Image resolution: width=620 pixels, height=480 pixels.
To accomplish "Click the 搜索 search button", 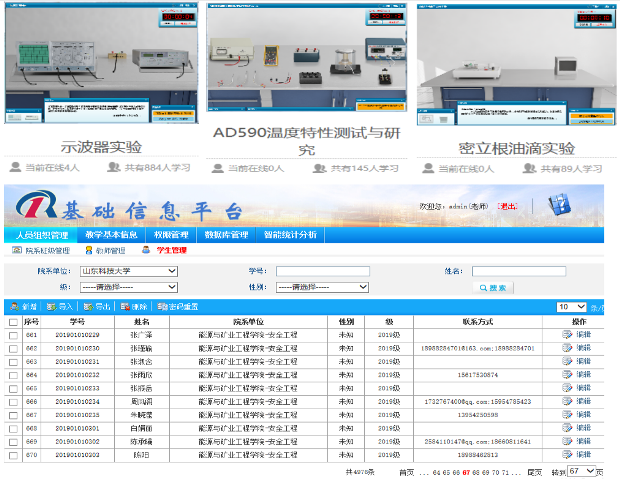I will [x=493, y=288].
